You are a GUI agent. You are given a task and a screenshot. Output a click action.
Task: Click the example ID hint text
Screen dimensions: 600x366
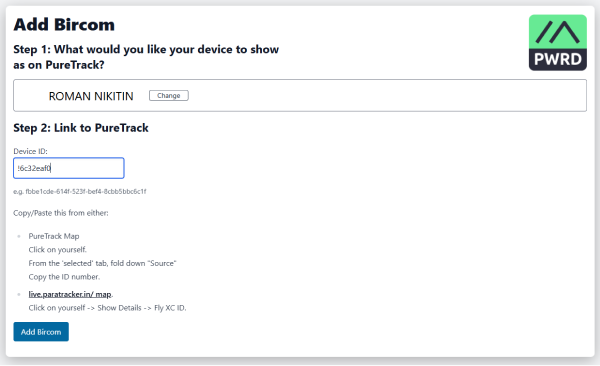[80, 191]
